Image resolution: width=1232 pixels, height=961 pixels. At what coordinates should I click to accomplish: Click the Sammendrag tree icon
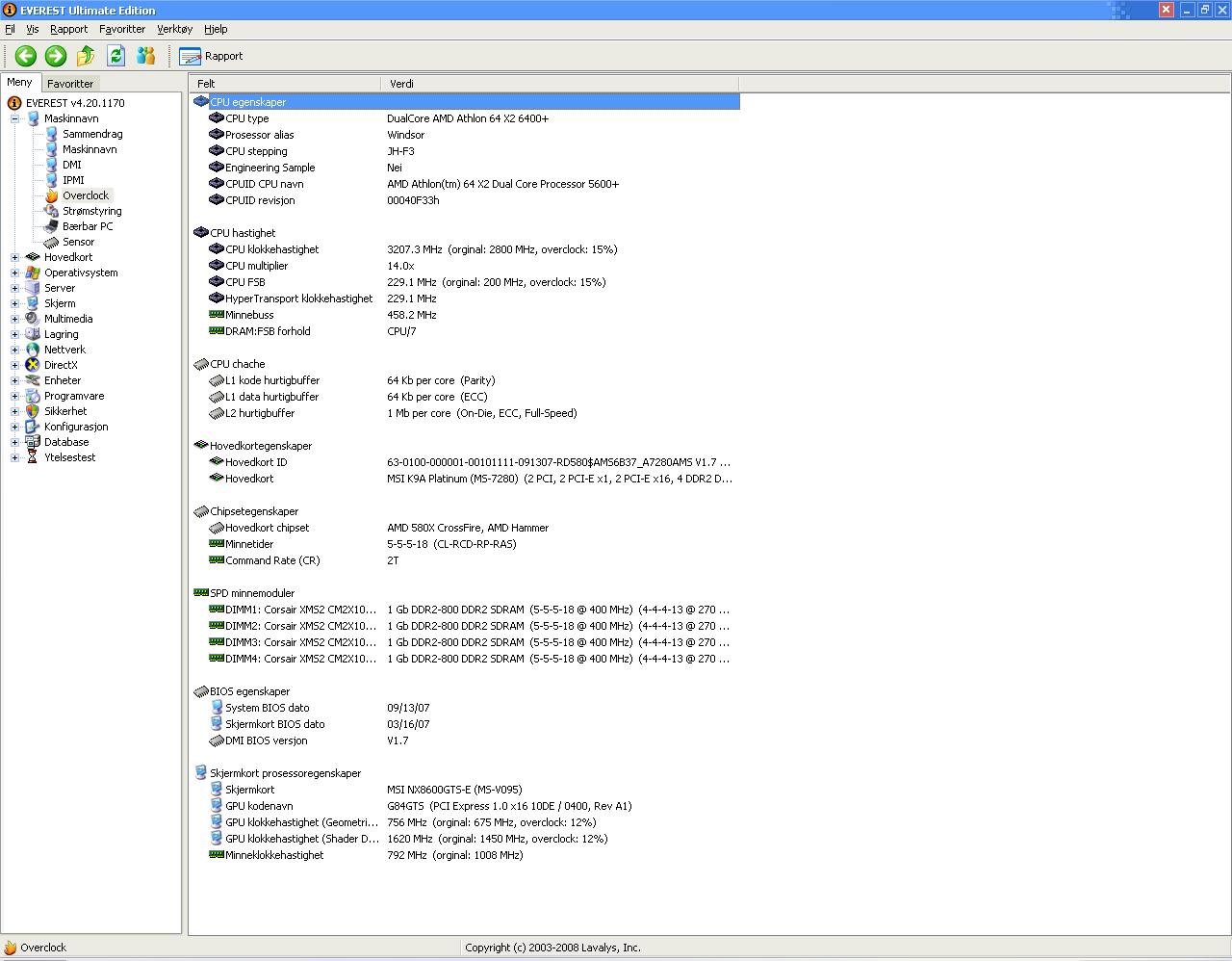[x=51, y=134]
